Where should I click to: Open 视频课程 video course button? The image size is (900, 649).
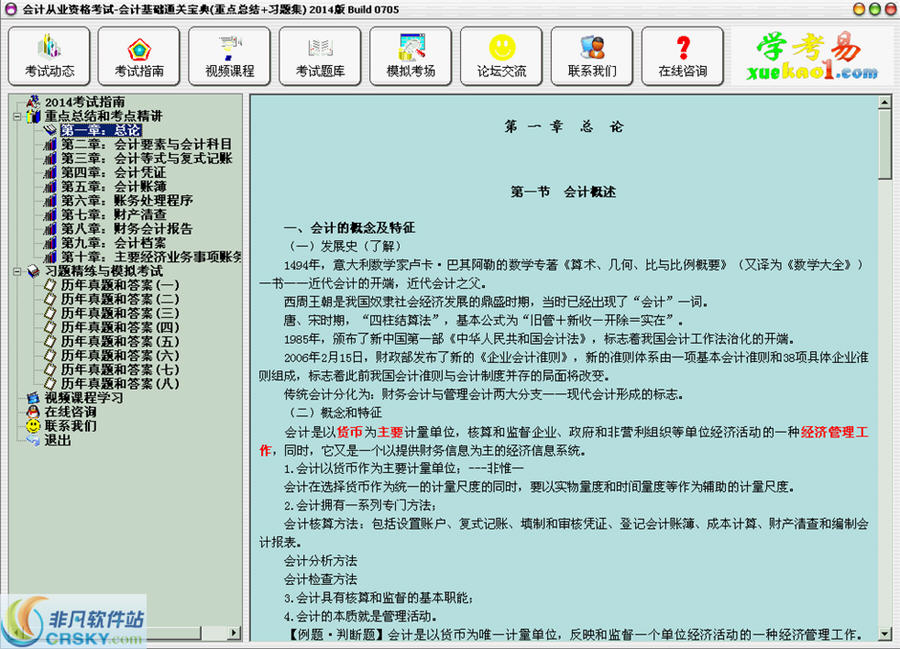tap(230, 56)
